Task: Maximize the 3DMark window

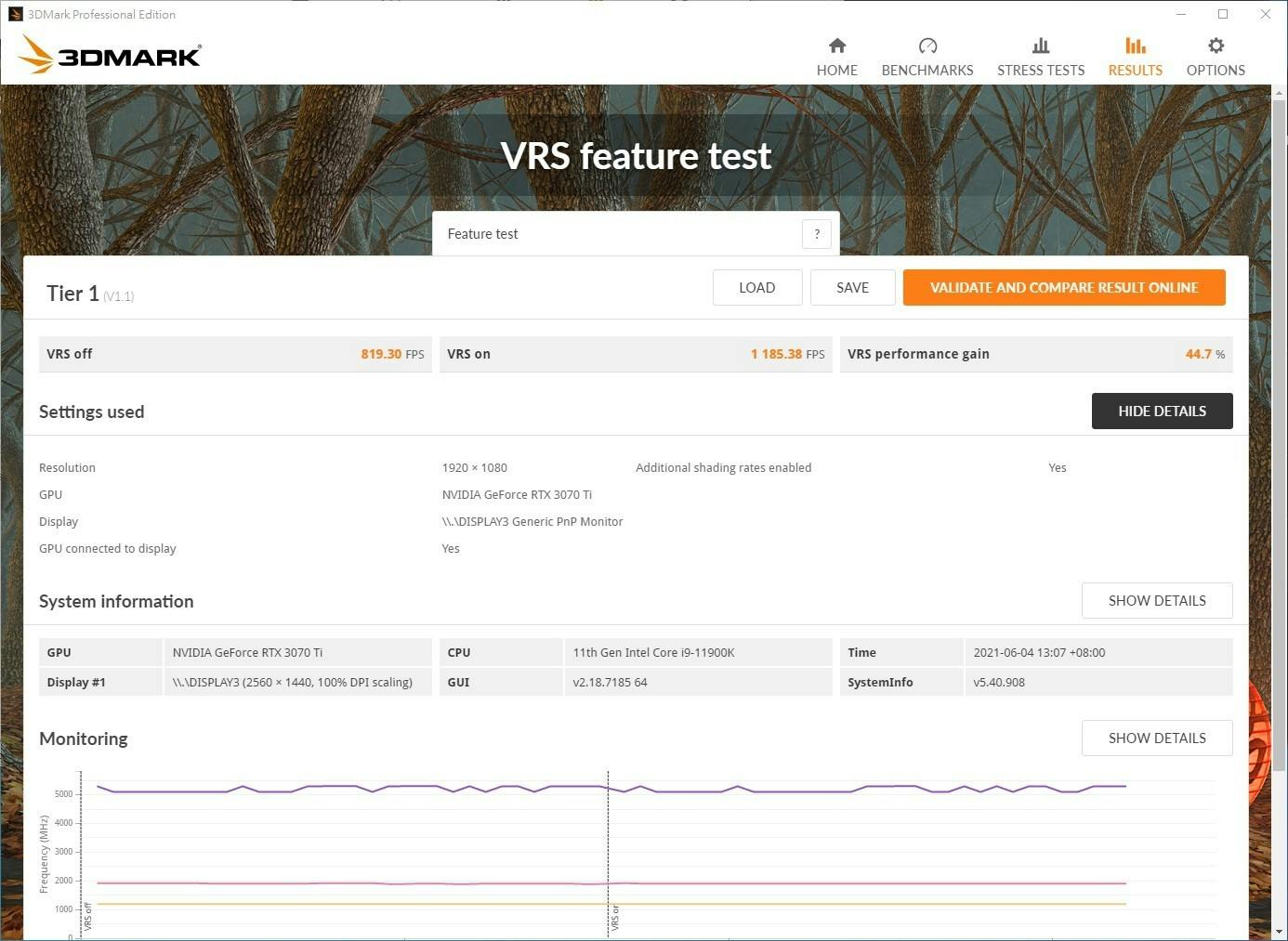Action: pyautogui.click(x=1223, y=14)
